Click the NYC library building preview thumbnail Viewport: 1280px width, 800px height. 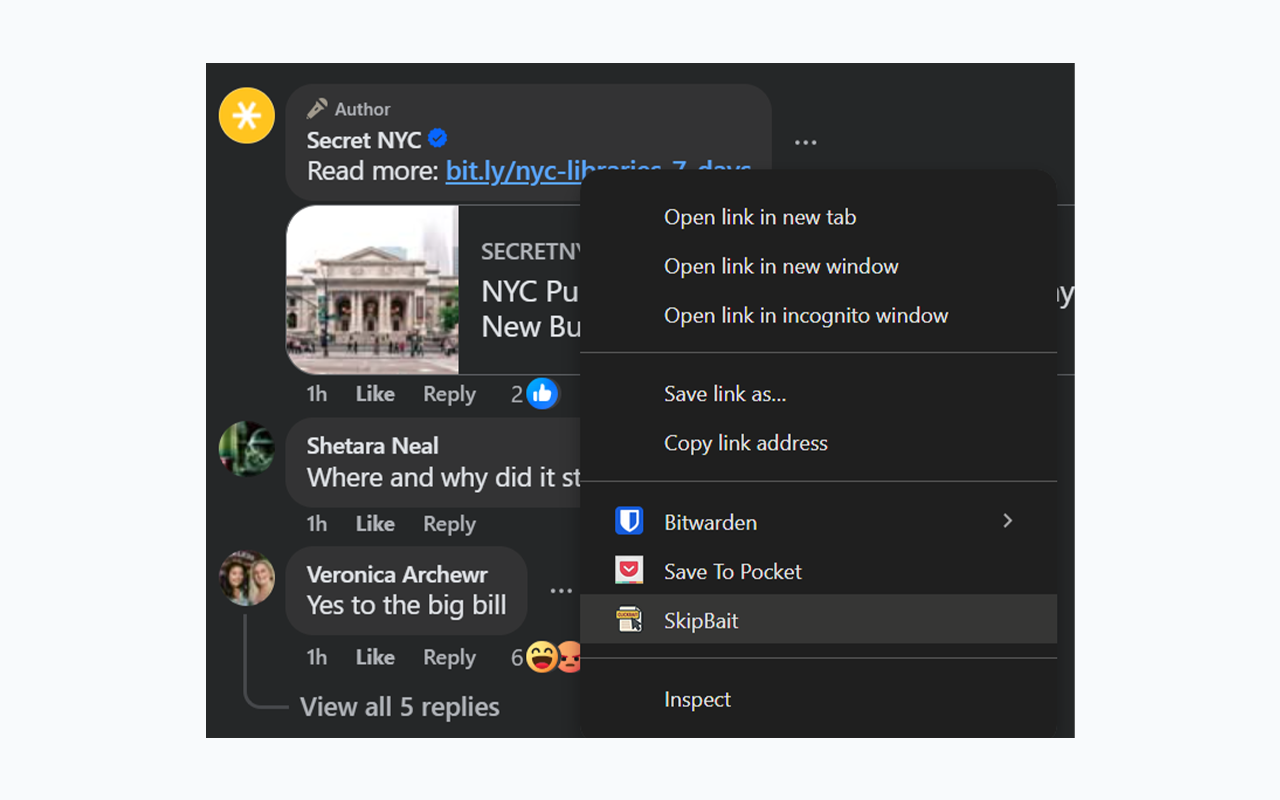tap(373, 290)
